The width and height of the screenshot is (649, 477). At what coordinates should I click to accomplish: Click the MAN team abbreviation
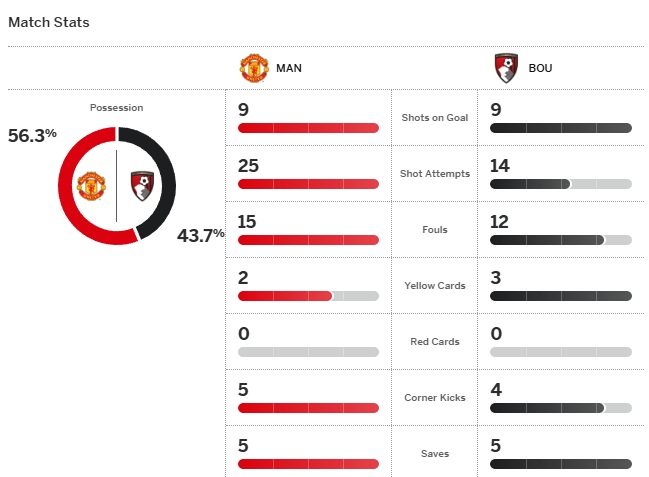click(289, 69)
